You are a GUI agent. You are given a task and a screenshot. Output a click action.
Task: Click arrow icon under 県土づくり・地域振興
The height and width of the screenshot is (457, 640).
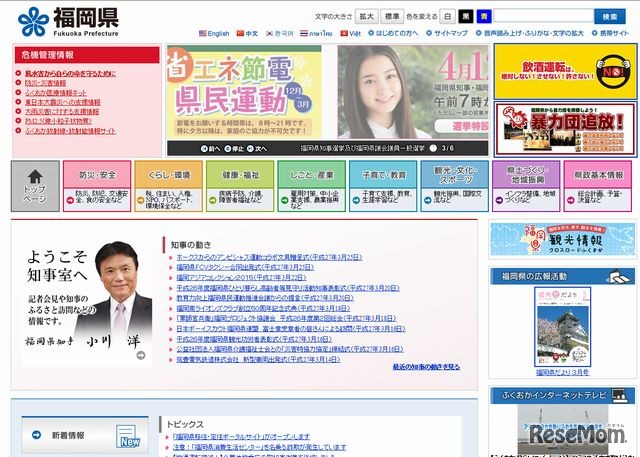(x=499, y=200)
